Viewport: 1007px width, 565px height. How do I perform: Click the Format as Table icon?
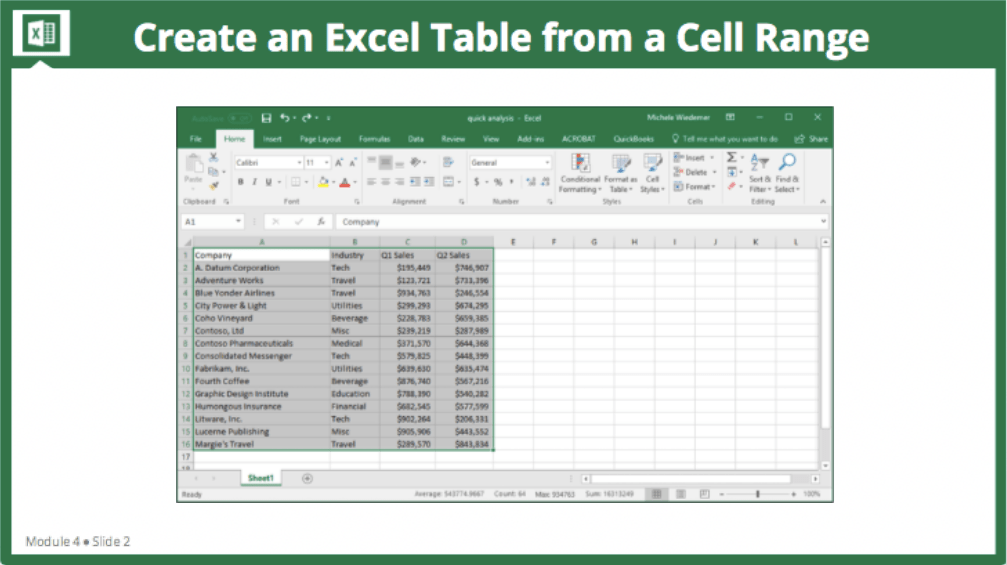tap(620, 173)
